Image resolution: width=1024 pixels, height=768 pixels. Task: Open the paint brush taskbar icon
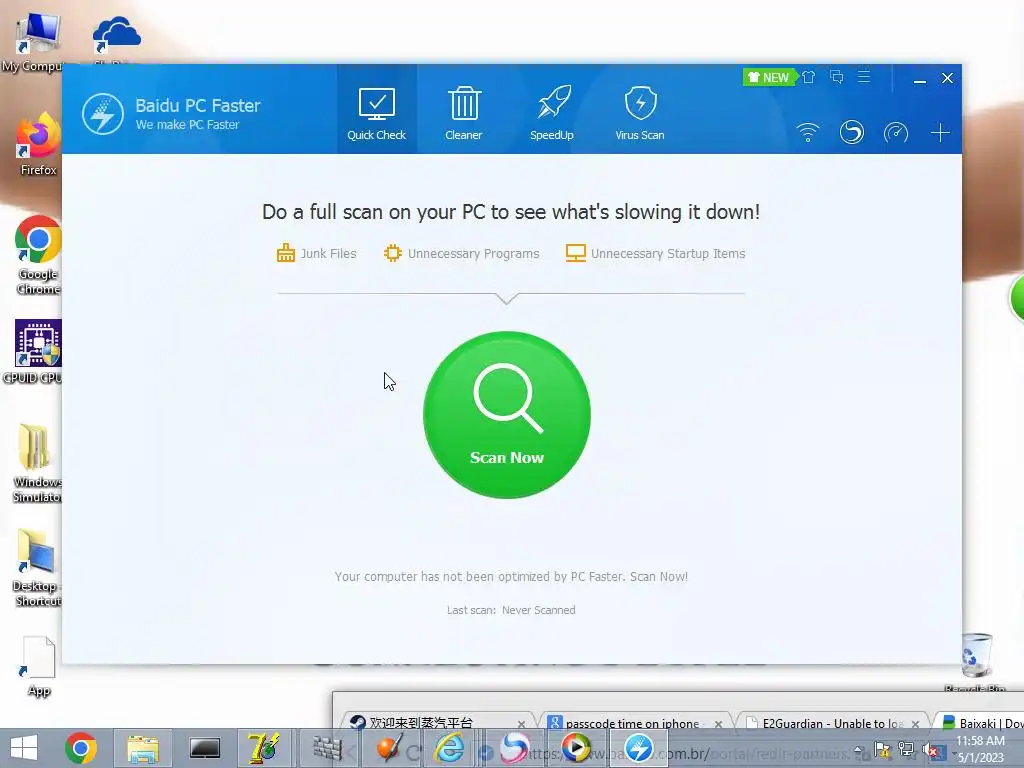tap(389, 748)
